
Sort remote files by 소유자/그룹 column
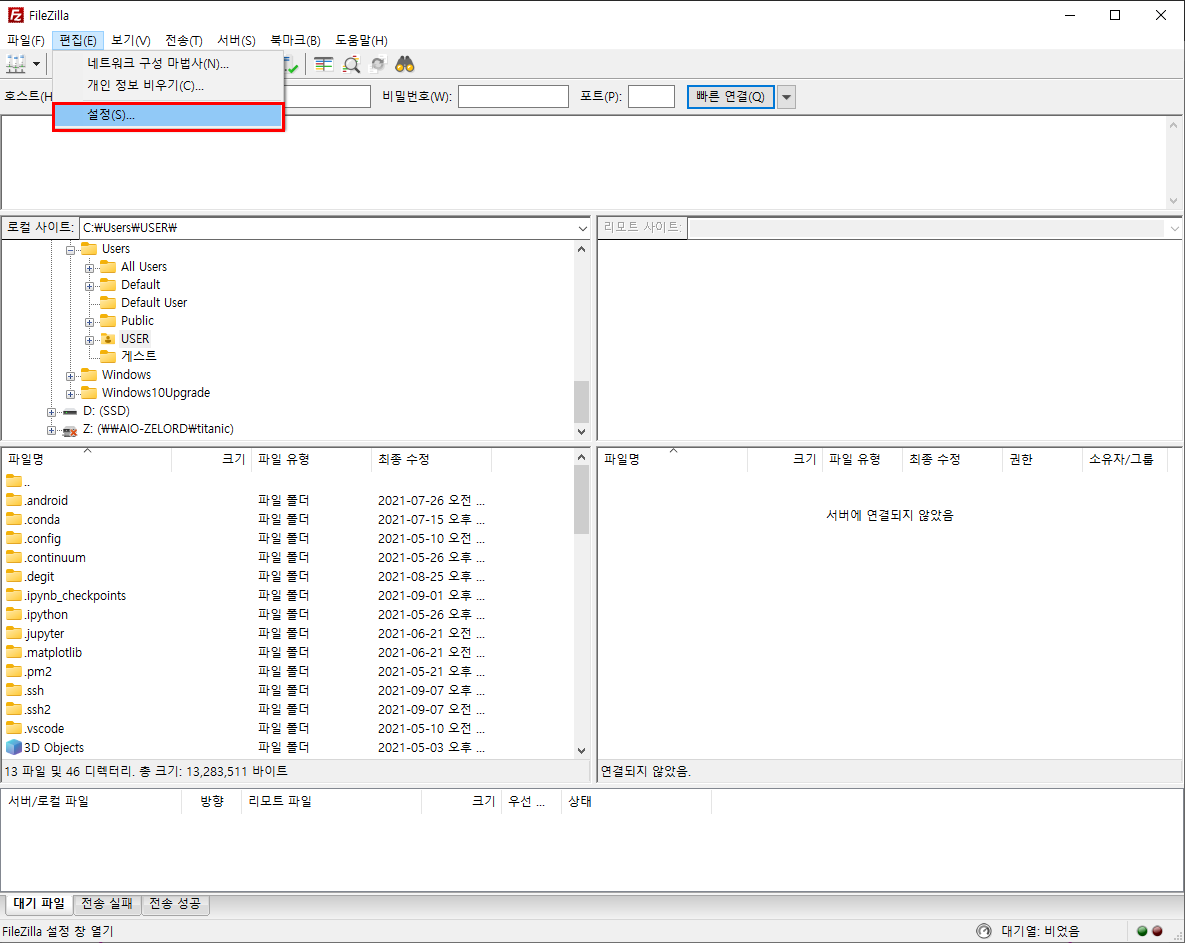[1125, 459]
